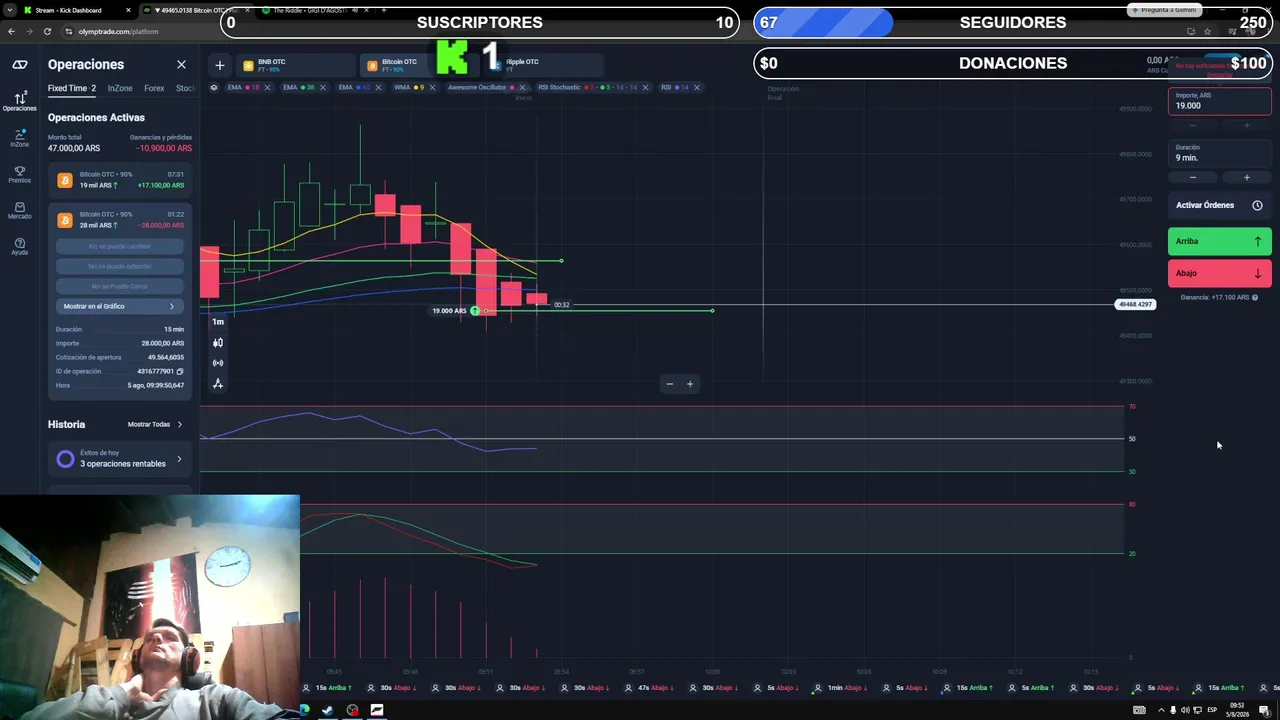Switch to the Forex operations tab
The image size is (1280, 720).
[154, 88]
